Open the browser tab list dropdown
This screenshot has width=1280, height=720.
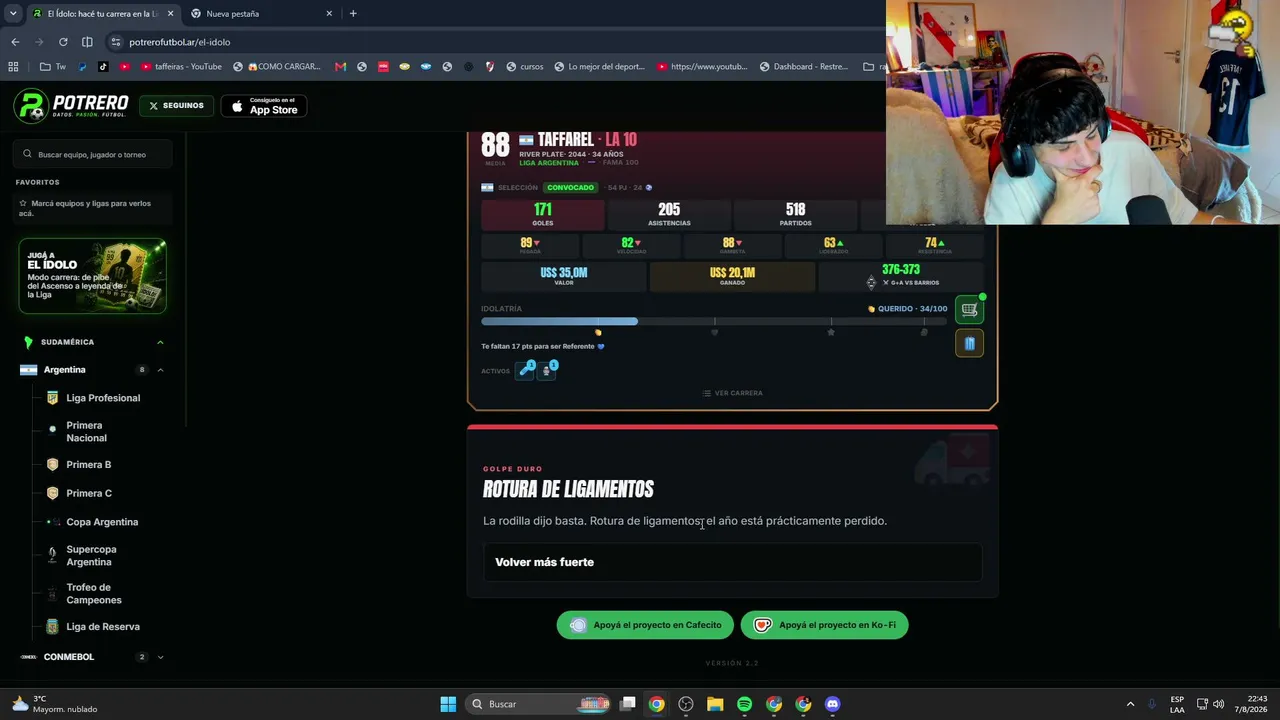coord(13,13)
